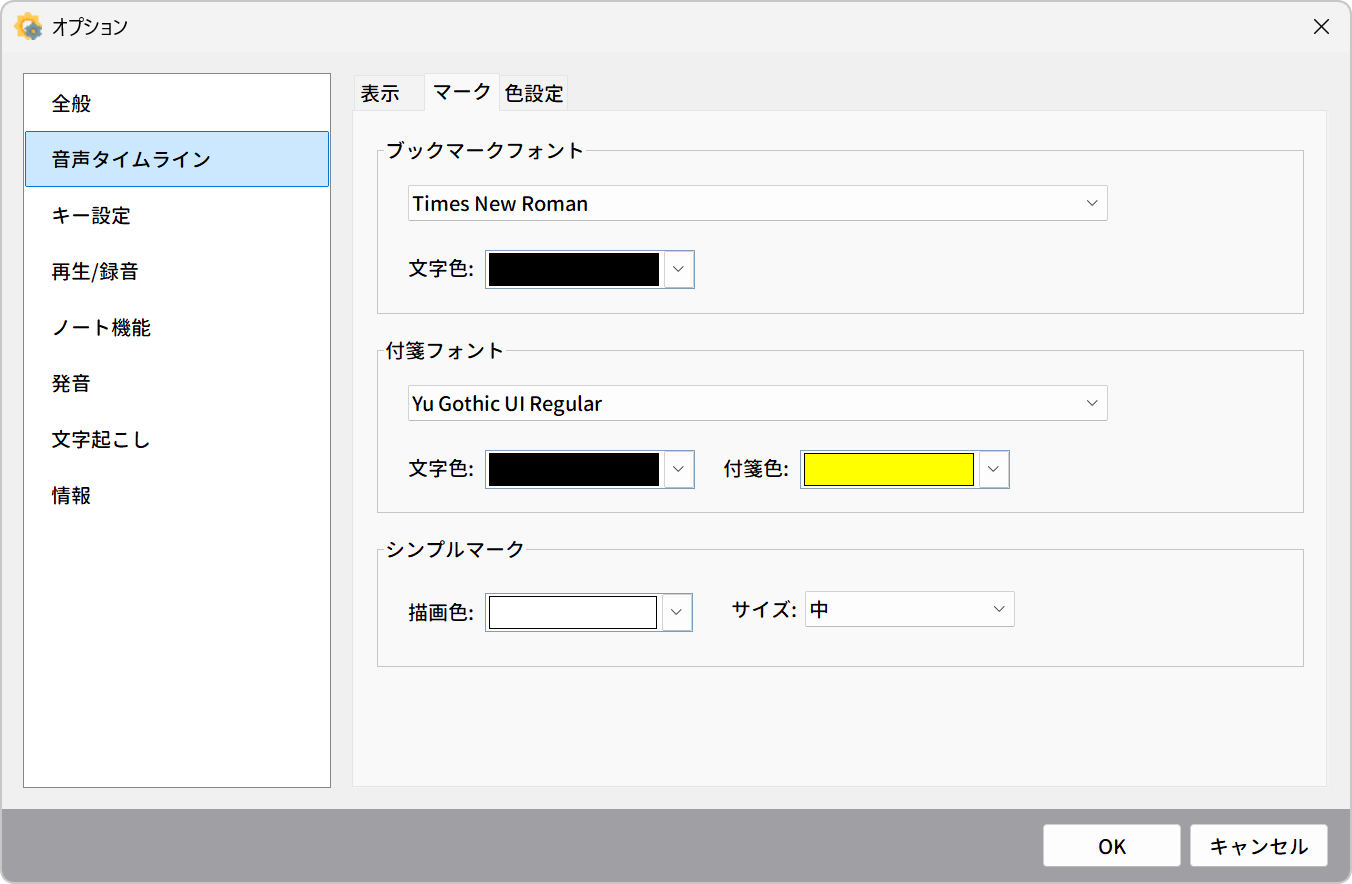This screenshot has width=1352, height=884.
Task: Open the Times New Roman font dropdown
Action: pyautogui.click(x=758, y=203)
